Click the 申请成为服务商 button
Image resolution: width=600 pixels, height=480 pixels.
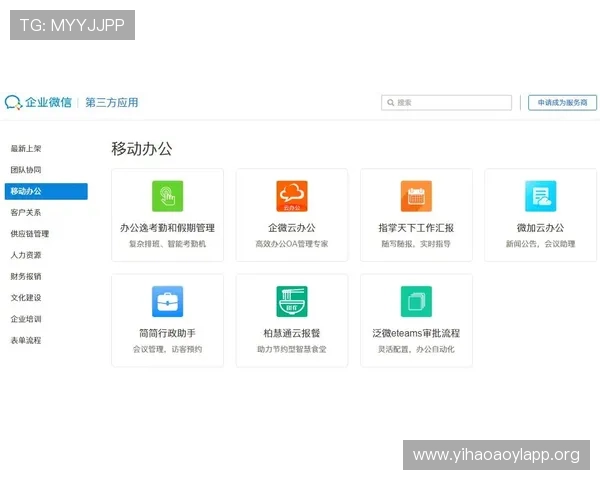(562, 103)
